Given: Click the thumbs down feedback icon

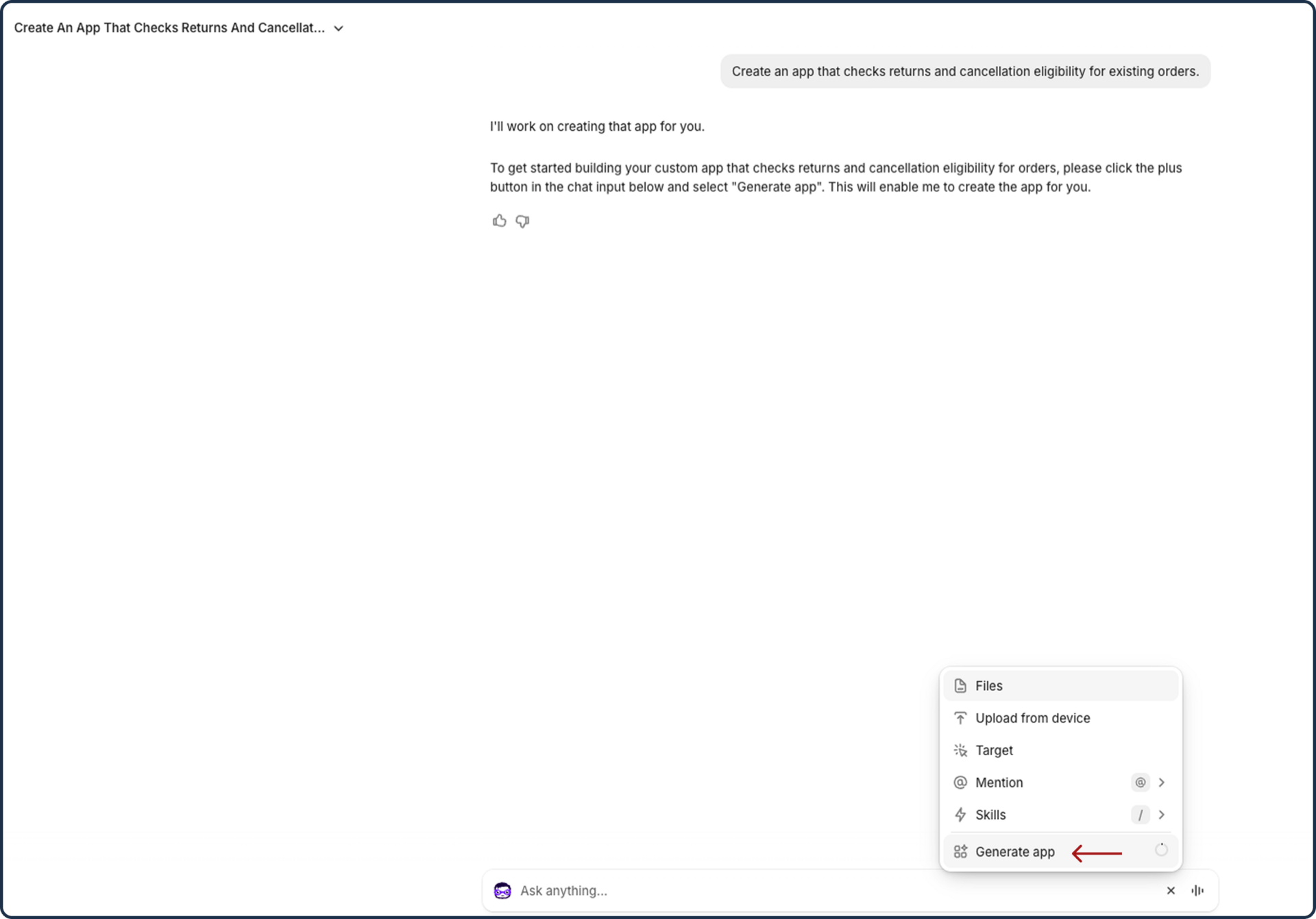Looking at the screenshot, I should (x=522, y=221).
